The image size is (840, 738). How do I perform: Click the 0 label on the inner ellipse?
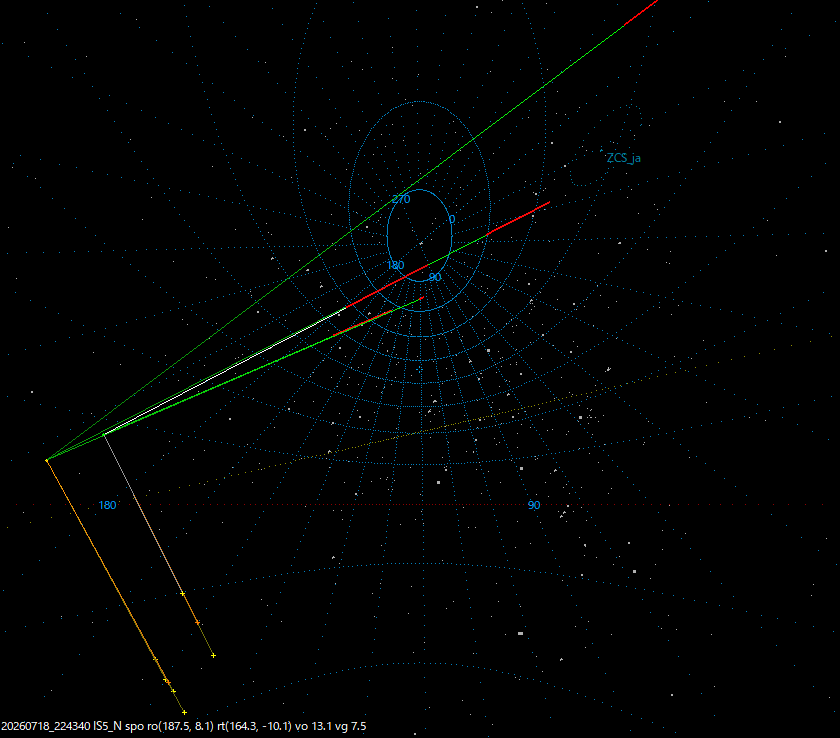coord(452,220)
